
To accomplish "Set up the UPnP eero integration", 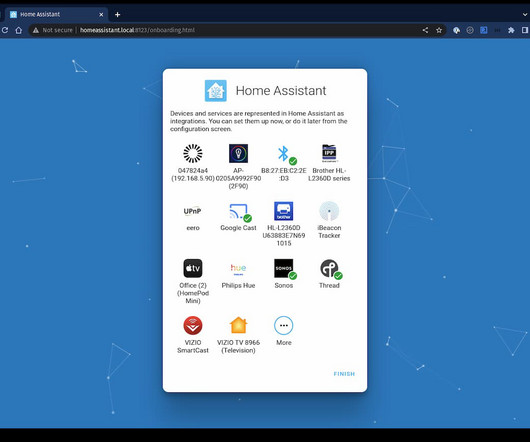I will click(x=193, y=211).
